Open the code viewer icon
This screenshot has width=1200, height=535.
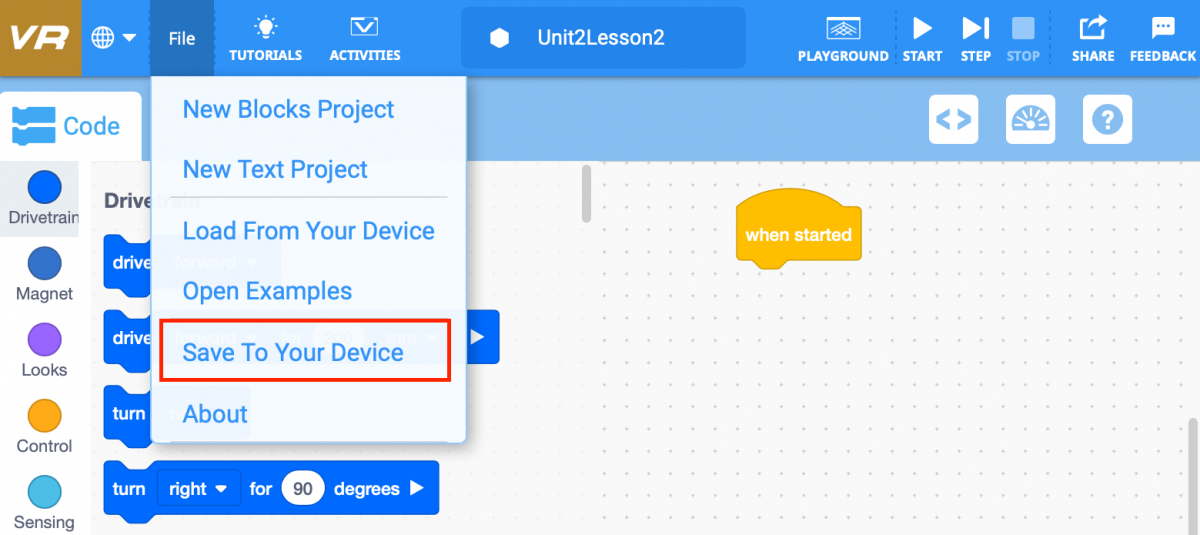click(953, 120)
